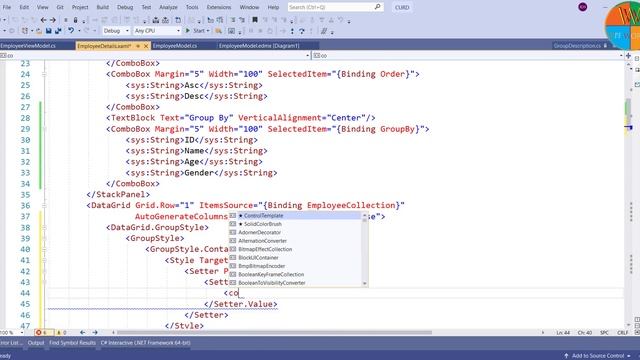Select SolidColorBrush in the IntelliSense list

[295, 224]
